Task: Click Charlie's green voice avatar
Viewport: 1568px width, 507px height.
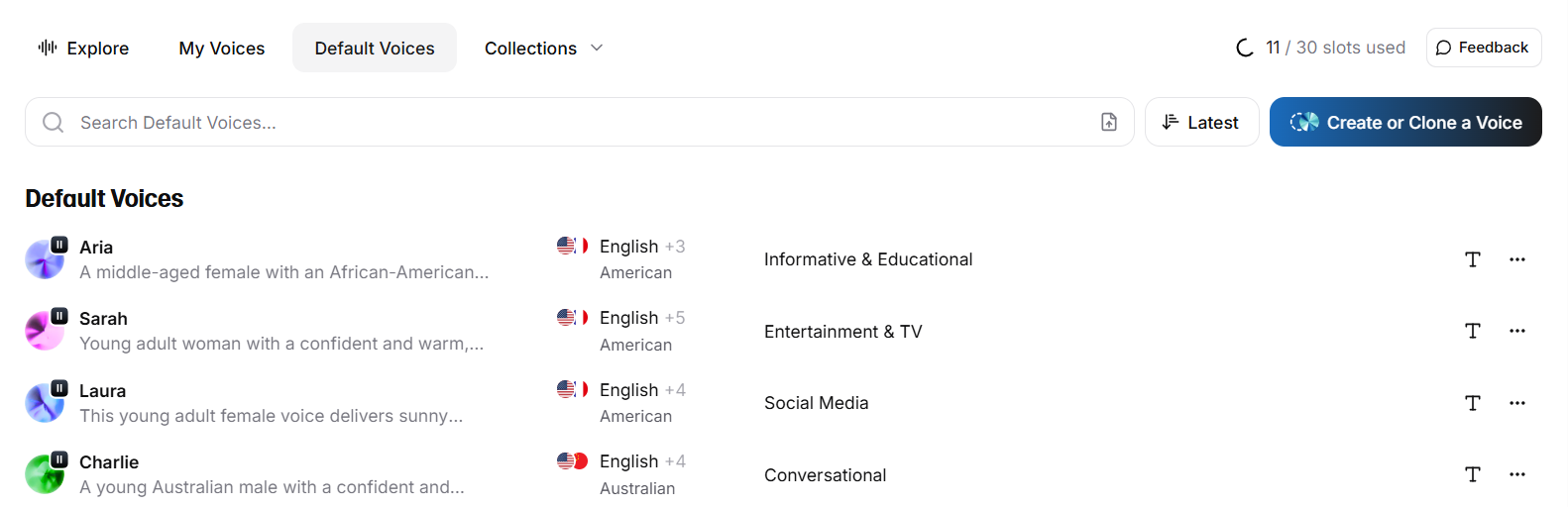Action: point(43,476)
